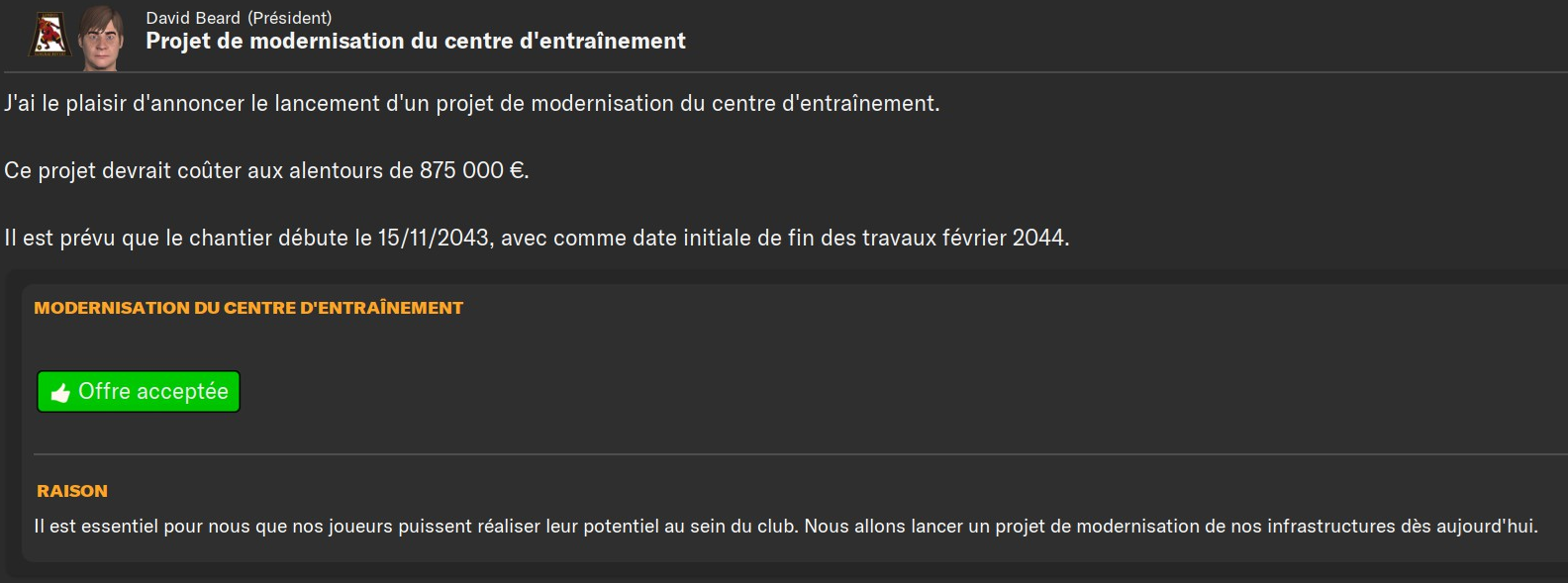Screen dimensions: 1568x583
Task: Click the sentence starting J'ai le plaisir
Action: tap(471, 103)
